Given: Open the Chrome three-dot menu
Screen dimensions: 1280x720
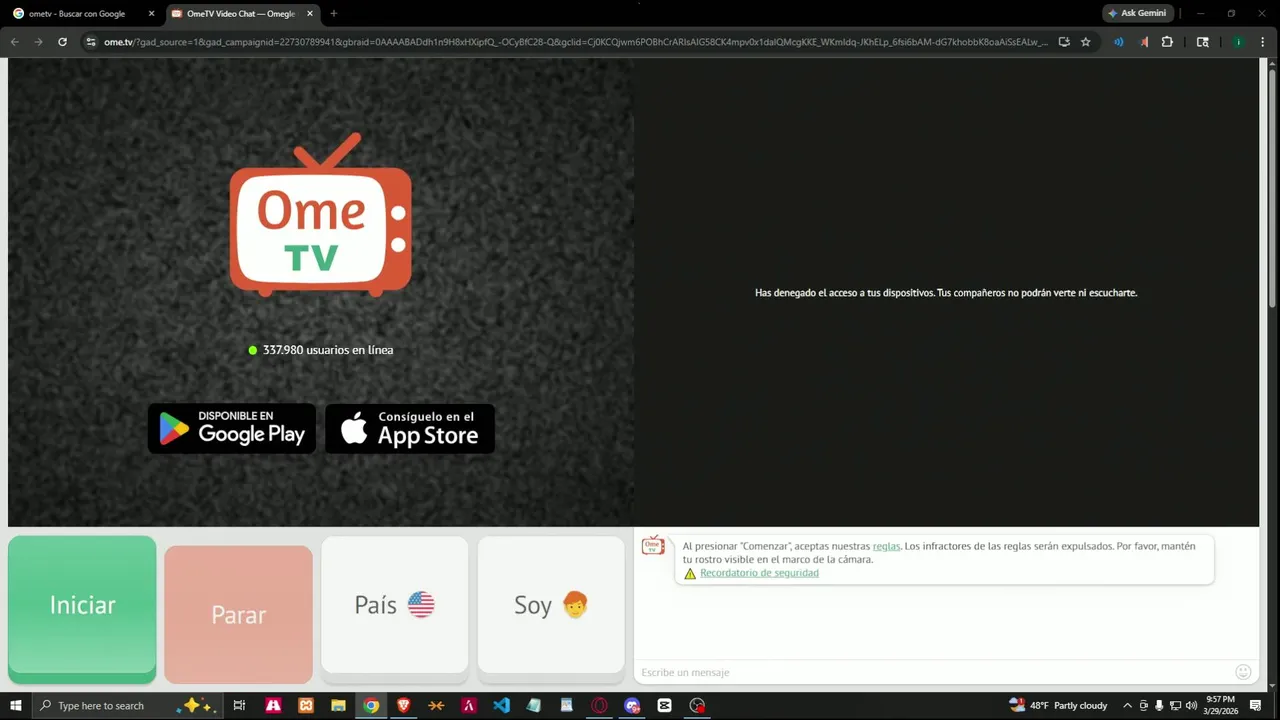Looking at the screenshot, I should click(1264, 42).
